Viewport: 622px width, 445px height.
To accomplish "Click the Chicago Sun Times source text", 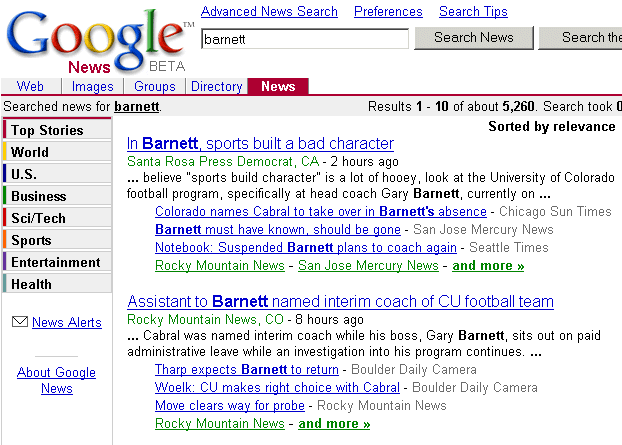I will point(555,211).
